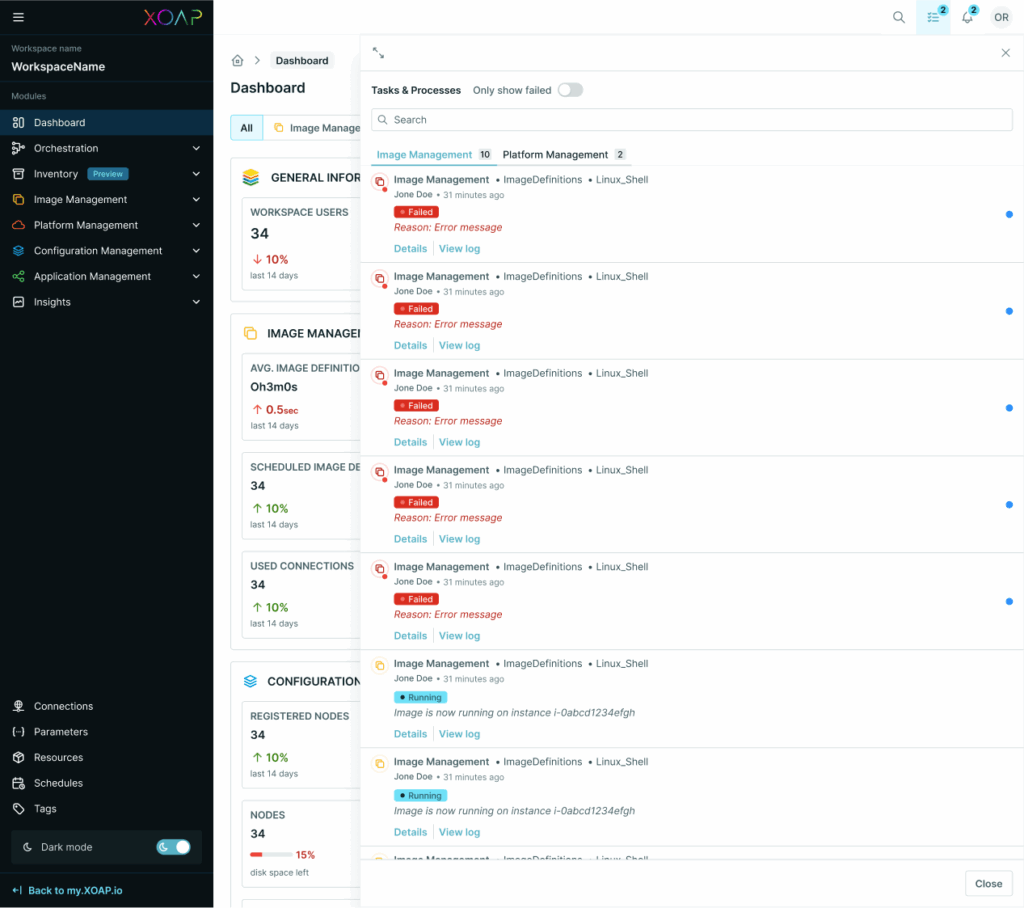
Task: Open the Tasks & Processes checklist icon
Action: pyautogui.click(x=932, y=17)
